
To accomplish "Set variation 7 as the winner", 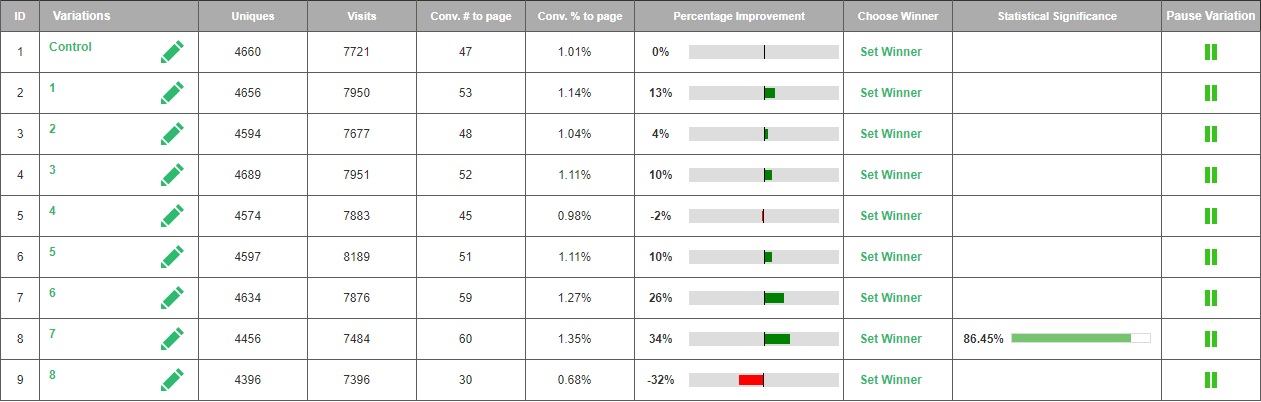I will pyautogui.click(x=890, y=339).
